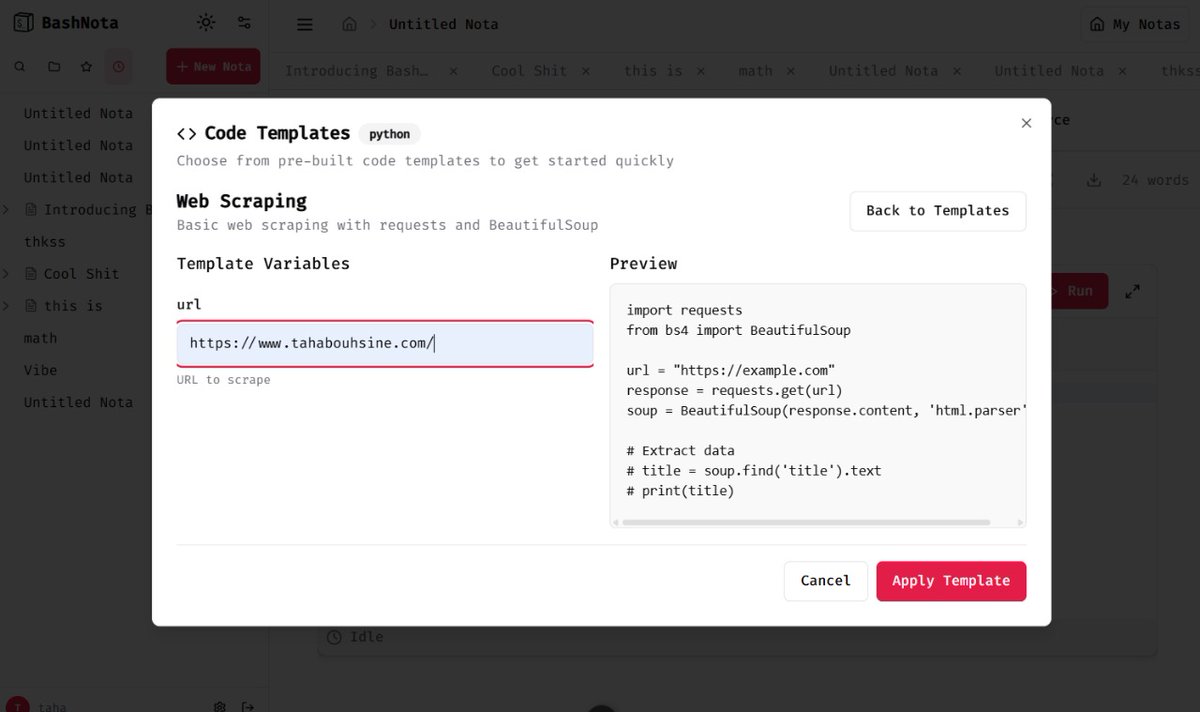Open Vibe in the sidebar list
Viewport: 1200px width, 712px height.
coord(41,370)
